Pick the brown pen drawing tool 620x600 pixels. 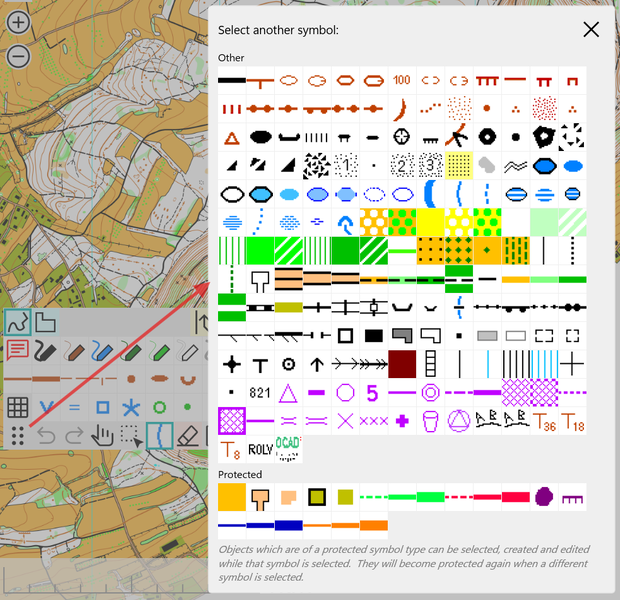pyautogui.click(x=74, y=351)
